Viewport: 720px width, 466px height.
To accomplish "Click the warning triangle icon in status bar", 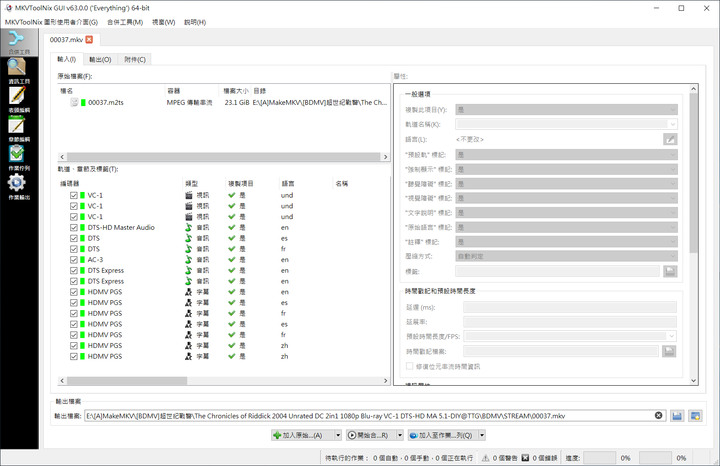I will click(486, 458).
